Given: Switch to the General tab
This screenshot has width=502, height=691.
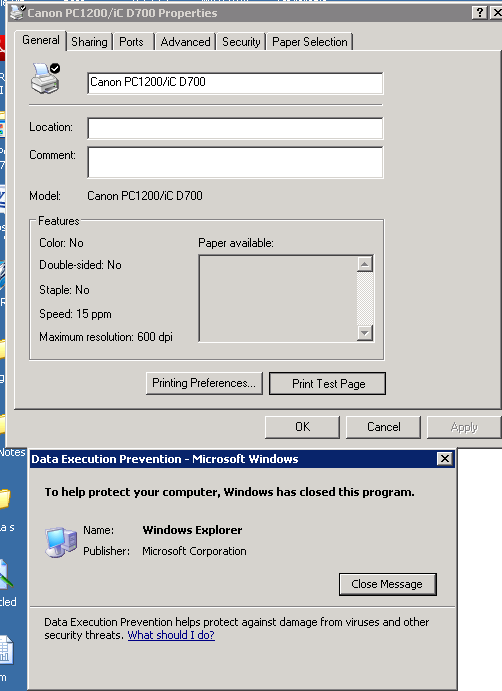Looking at the screenshot, I should 41,41.
